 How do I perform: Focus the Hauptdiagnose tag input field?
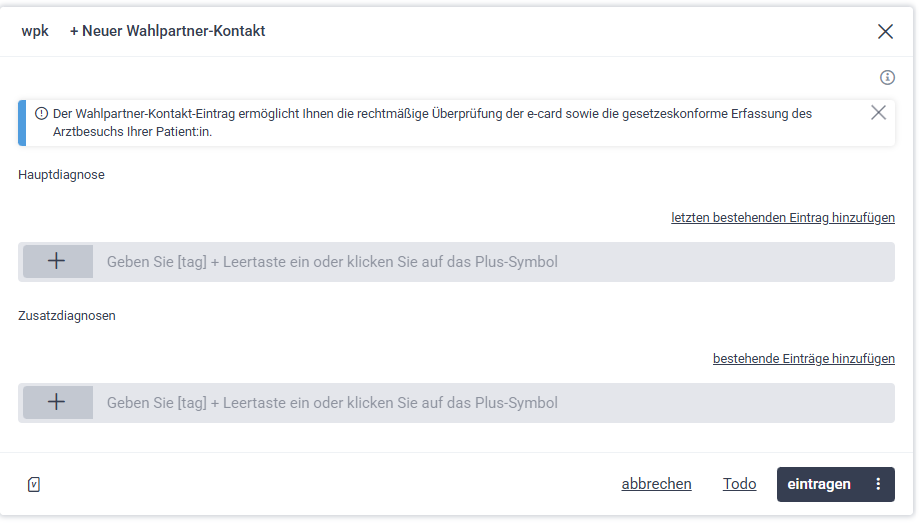(490, 262)
